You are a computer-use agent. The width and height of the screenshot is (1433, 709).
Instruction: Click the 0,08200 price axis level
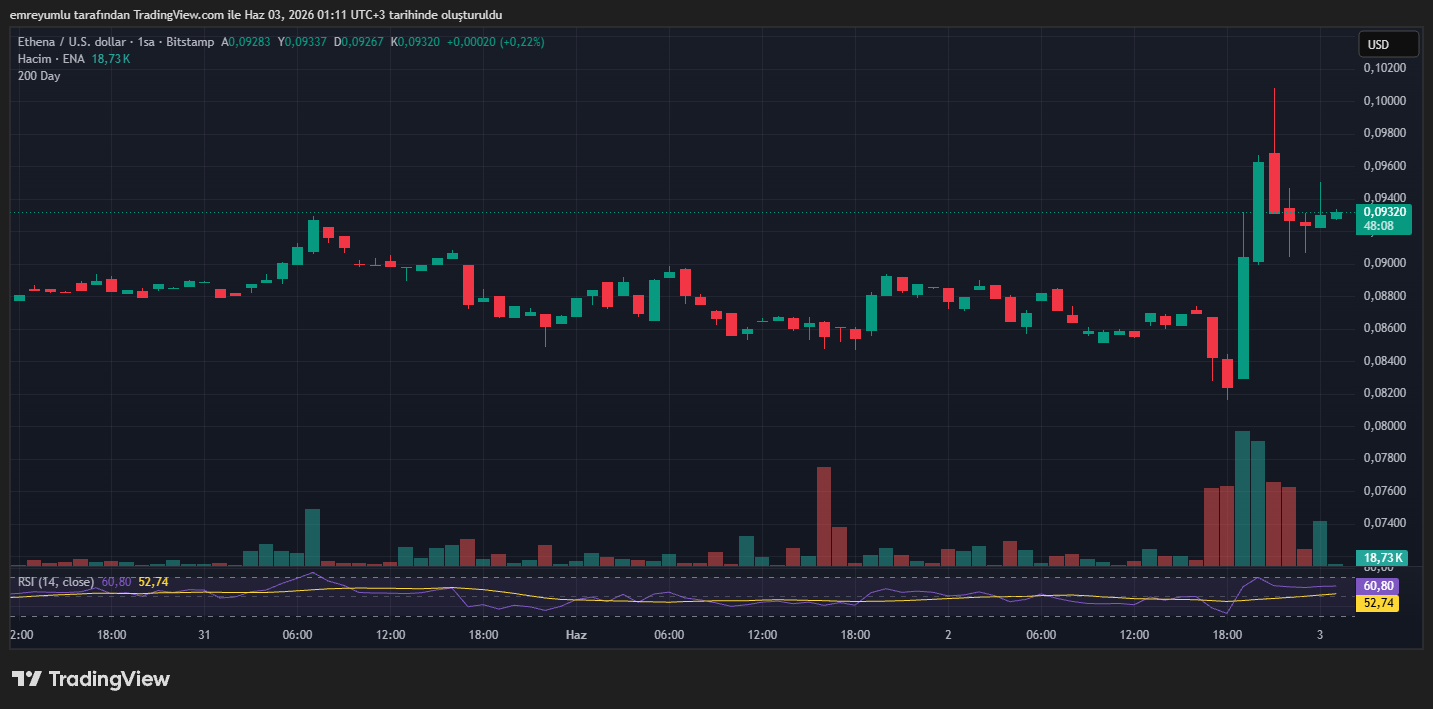1385,393
